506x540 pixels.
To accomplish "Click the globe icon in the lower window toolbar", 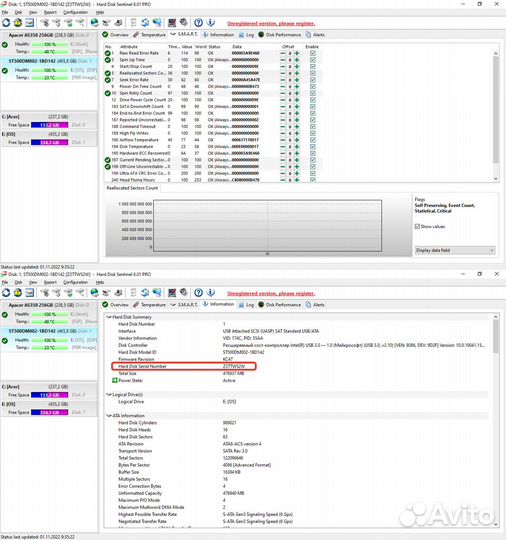I will click(x=94, y=293).
